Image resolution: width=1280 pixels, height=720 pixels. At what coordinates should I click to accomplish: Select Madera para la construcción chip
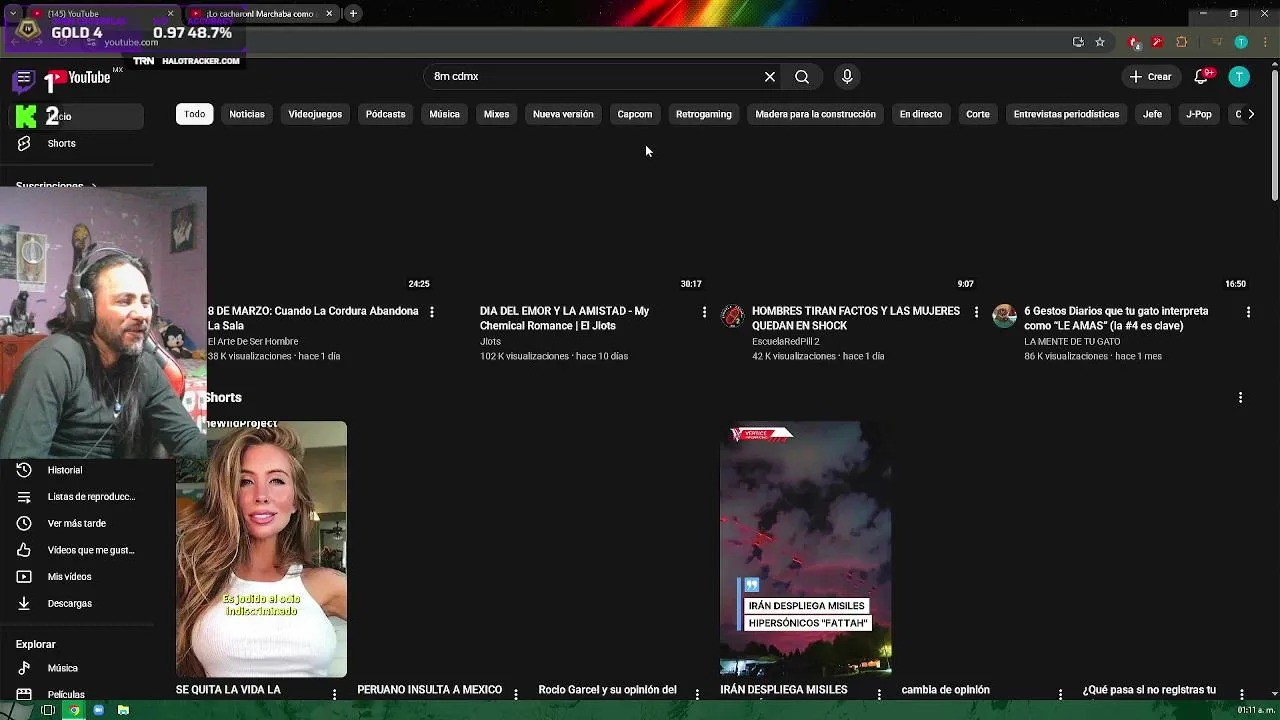point(815,114)
